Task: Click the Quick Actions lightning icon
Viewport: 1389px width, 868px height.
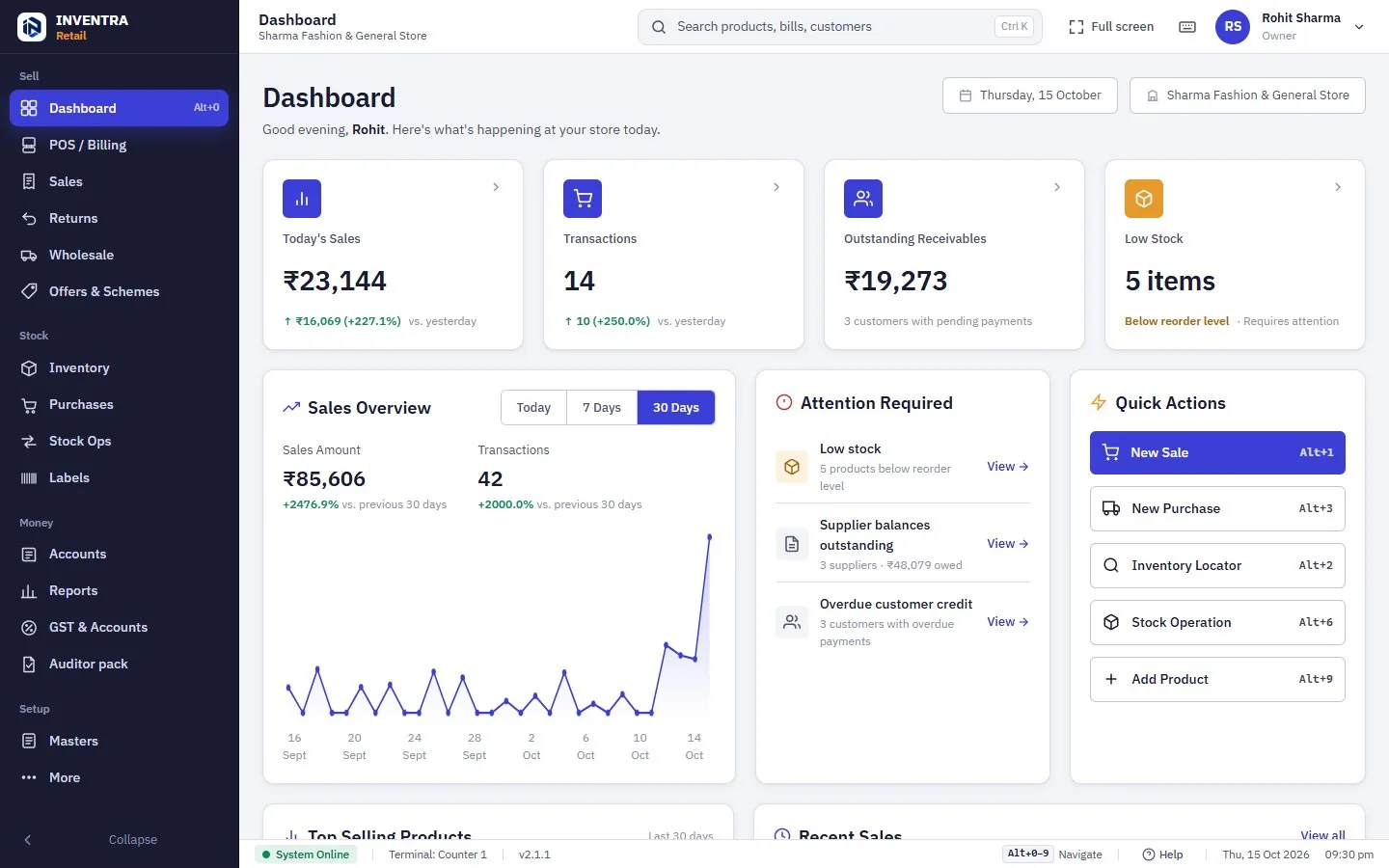Action: click(1099, 403)
